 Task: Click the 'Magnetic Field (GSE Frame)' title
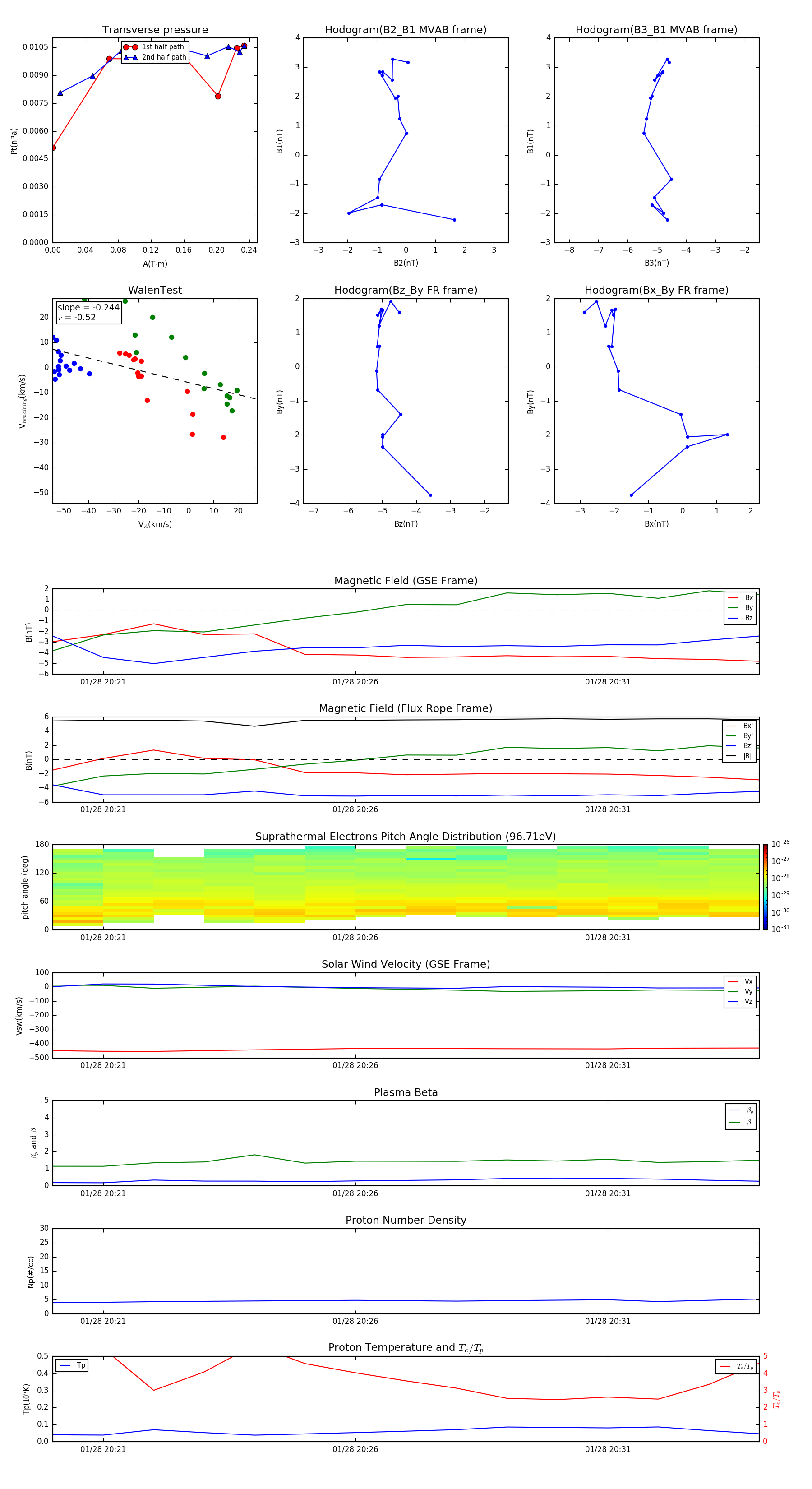[406, 581]
